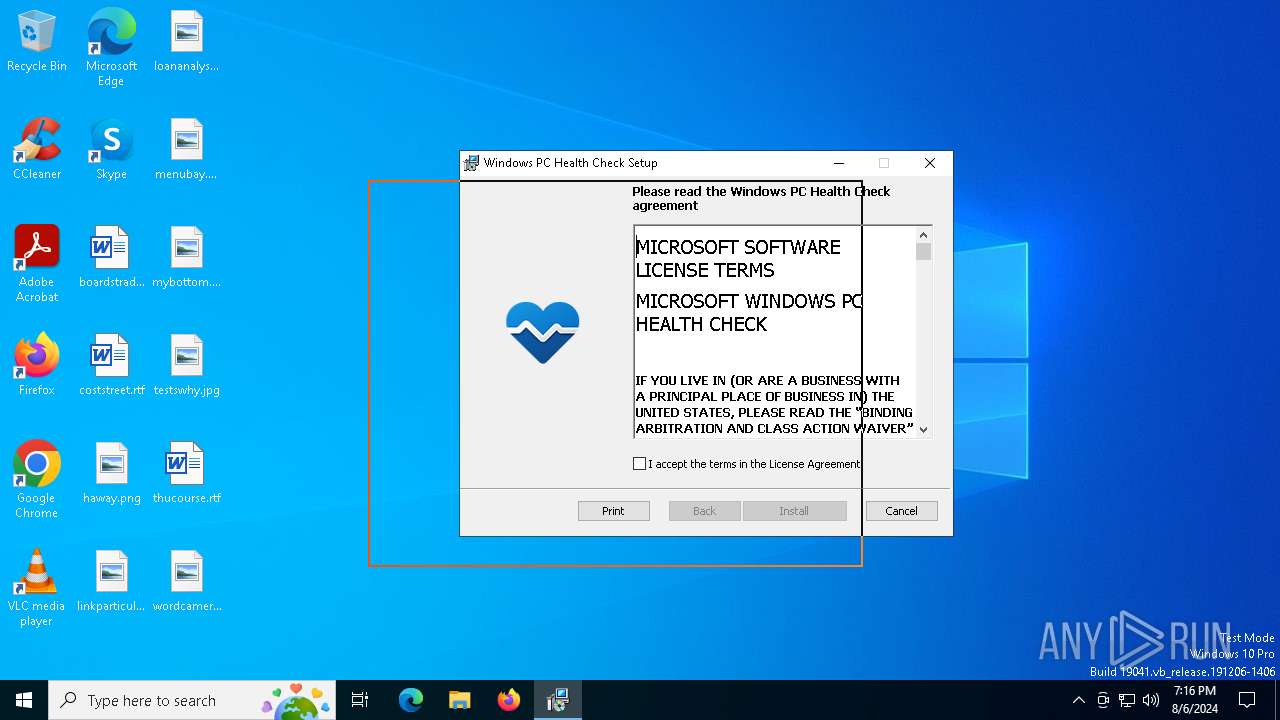This screenshot has width=1280, height=720.
Task: Click the "Please read the Windows PC Health Check agreement" text
Action: 761,198
